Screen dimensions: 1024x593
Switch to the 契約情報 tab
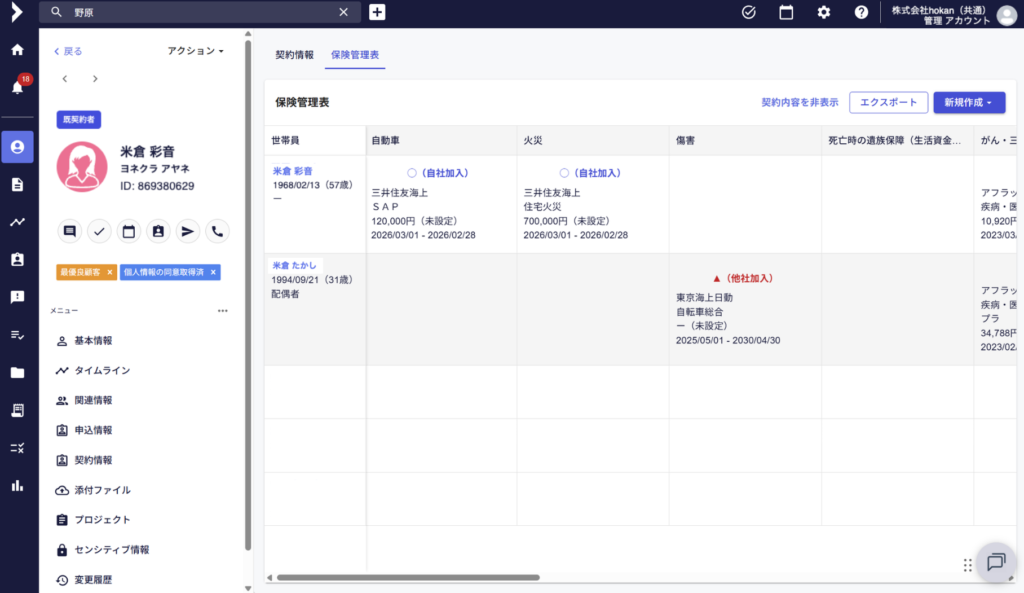294,54
